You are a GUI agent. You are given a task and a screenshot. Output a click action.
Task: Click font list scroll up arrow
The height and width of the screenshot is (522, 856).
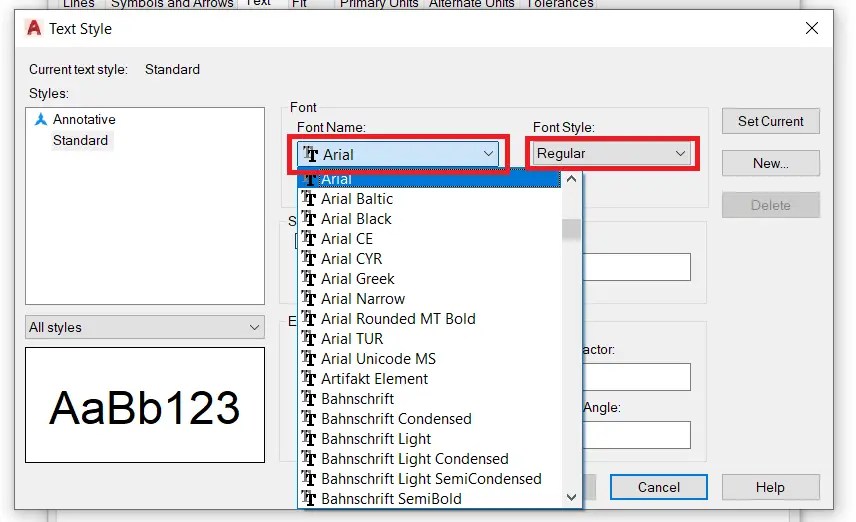(571, 179)
